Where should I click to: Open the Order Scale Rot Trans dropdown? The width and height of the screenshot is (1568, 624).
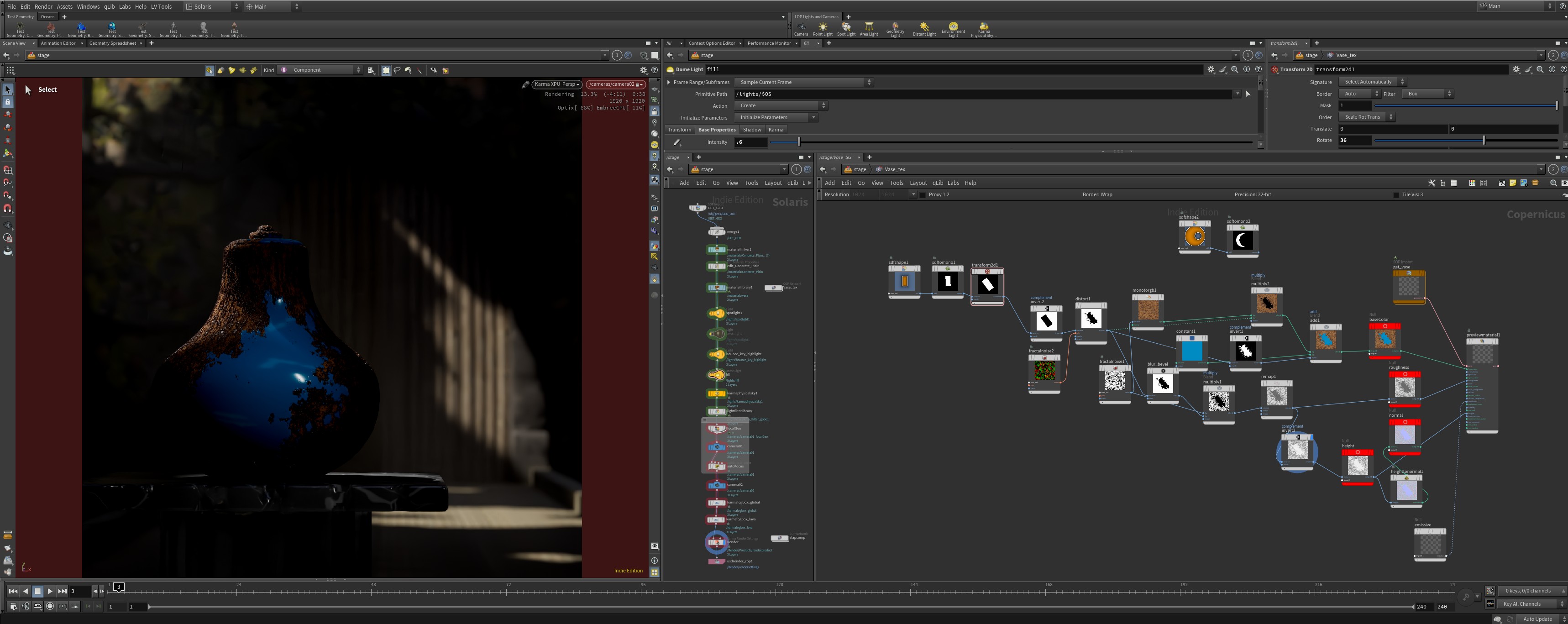[x=1367, y=117]
